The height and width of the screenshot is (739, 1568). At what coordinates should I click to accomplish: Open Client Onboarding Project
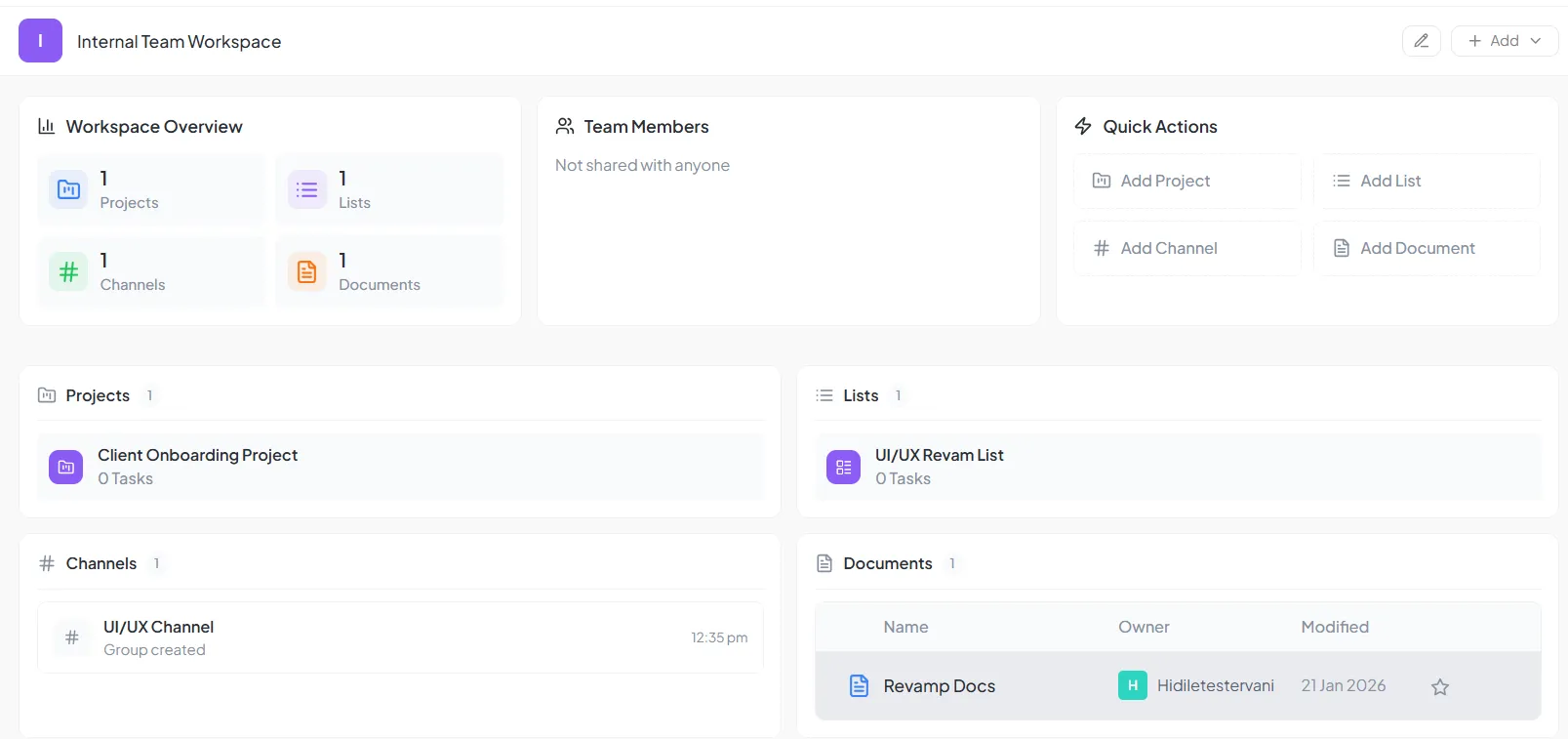click(x=198, y=456)
